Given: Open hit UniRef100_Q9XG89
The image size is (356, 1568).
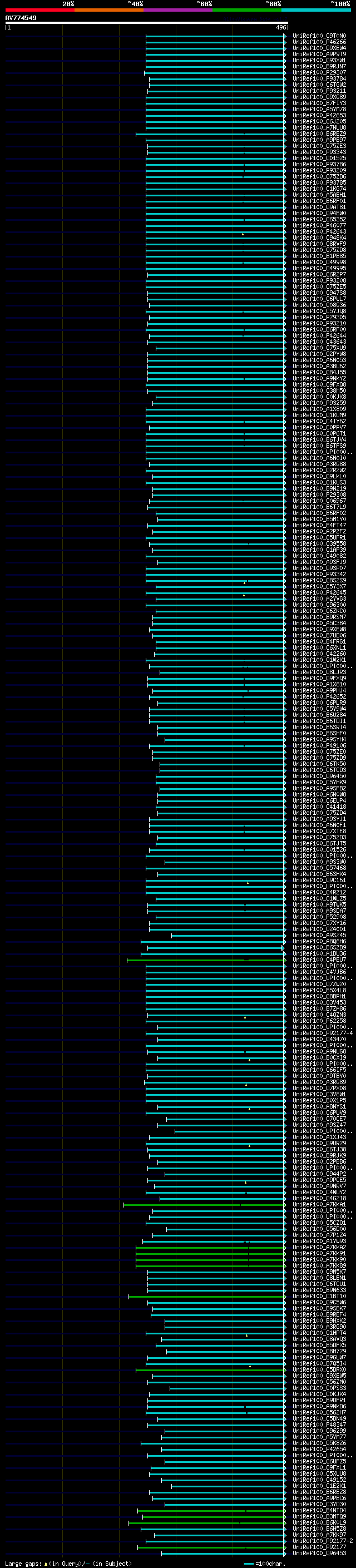Looking at the screenshot, I should (x=319, y=97).
